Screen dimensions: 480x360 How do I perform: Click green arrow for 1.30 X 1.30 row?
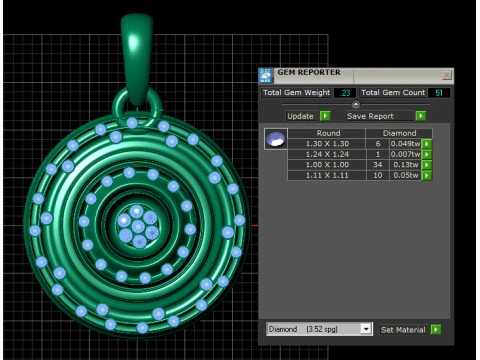tap(427, 144)
